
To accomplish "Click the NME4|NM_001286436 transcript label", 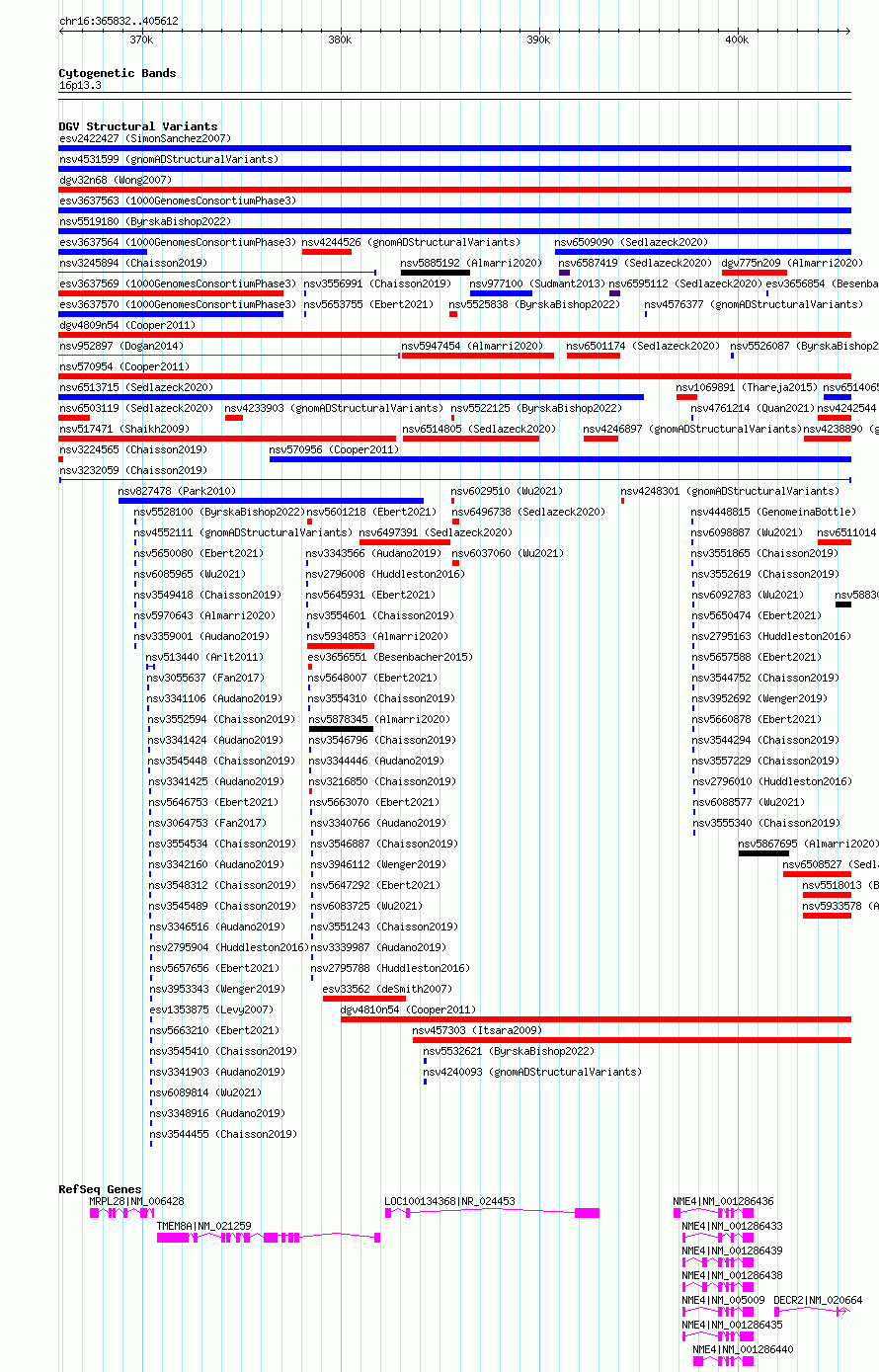I will (724, 1201).
